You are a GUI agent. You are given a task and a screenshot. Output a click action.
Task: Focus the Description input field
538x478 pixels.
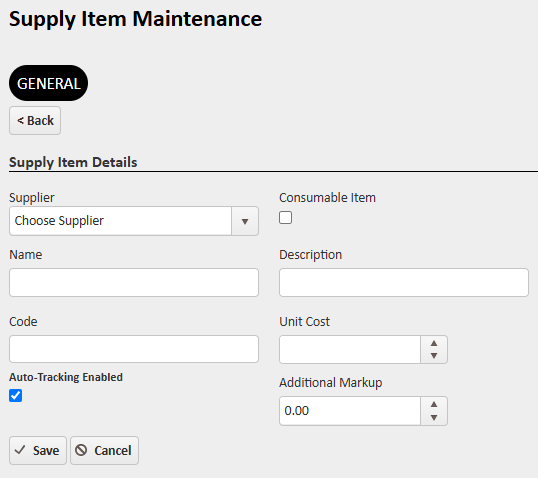tap(404, 282)
